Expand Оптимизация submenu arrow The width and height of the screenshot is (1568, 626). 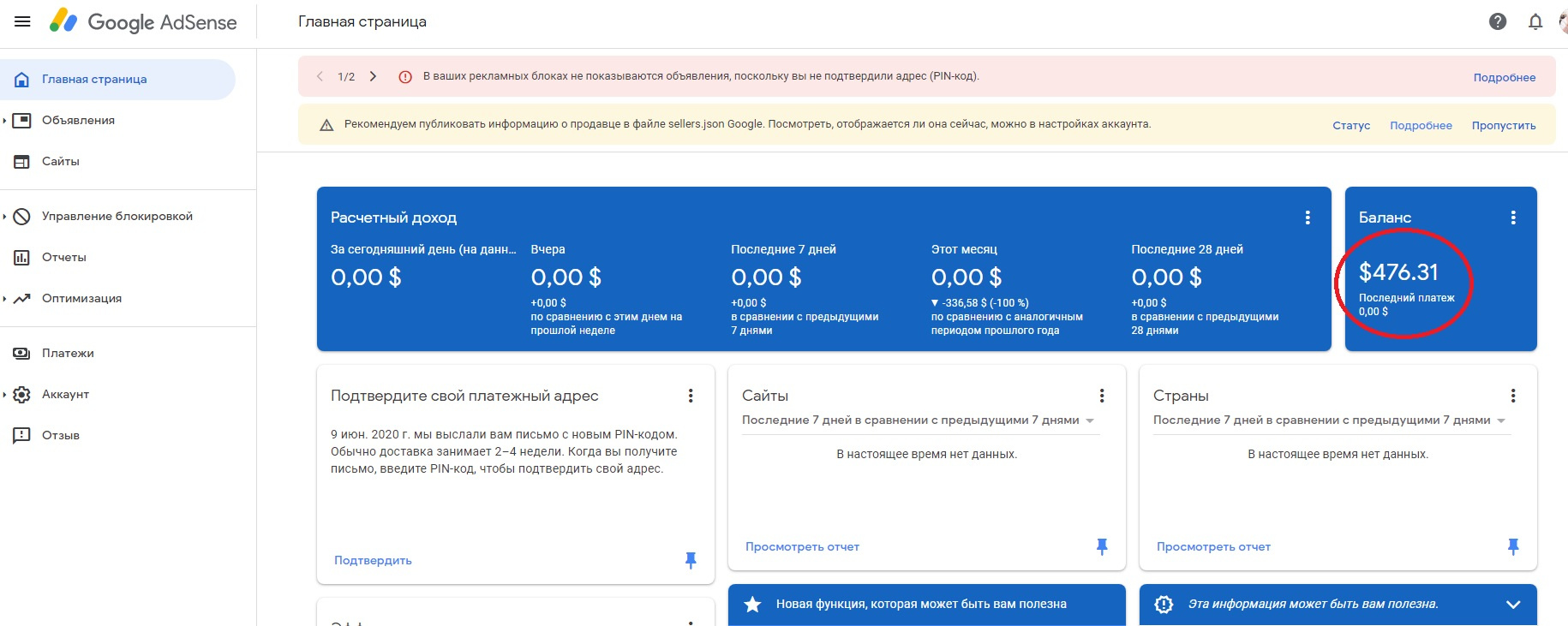point(4,299)
